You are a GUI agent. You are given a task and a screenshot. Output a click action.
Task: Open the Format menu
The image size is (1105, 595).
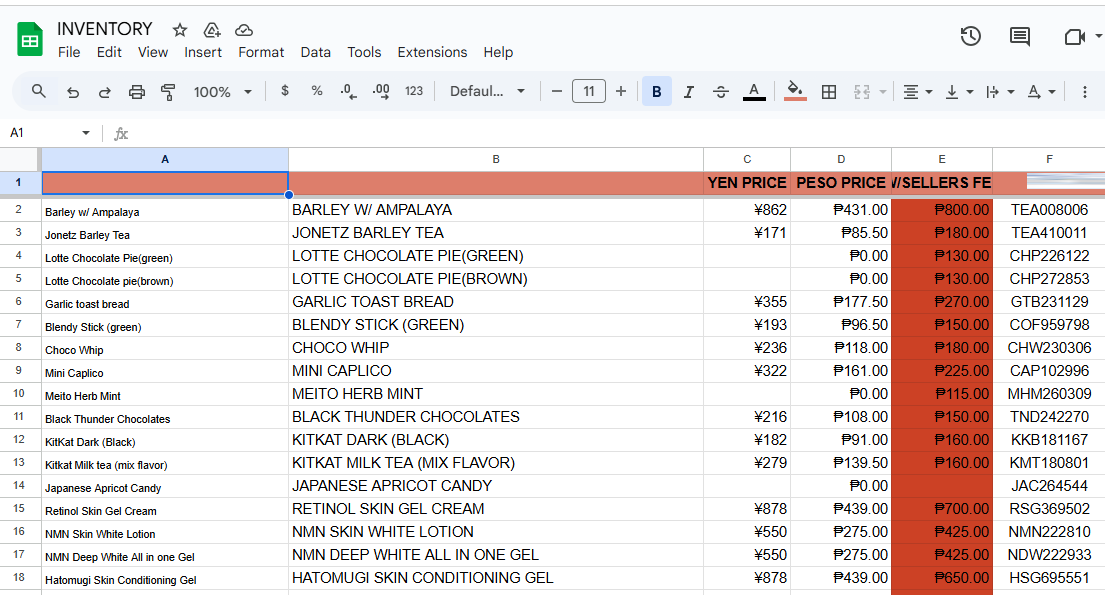pos(261,52)
